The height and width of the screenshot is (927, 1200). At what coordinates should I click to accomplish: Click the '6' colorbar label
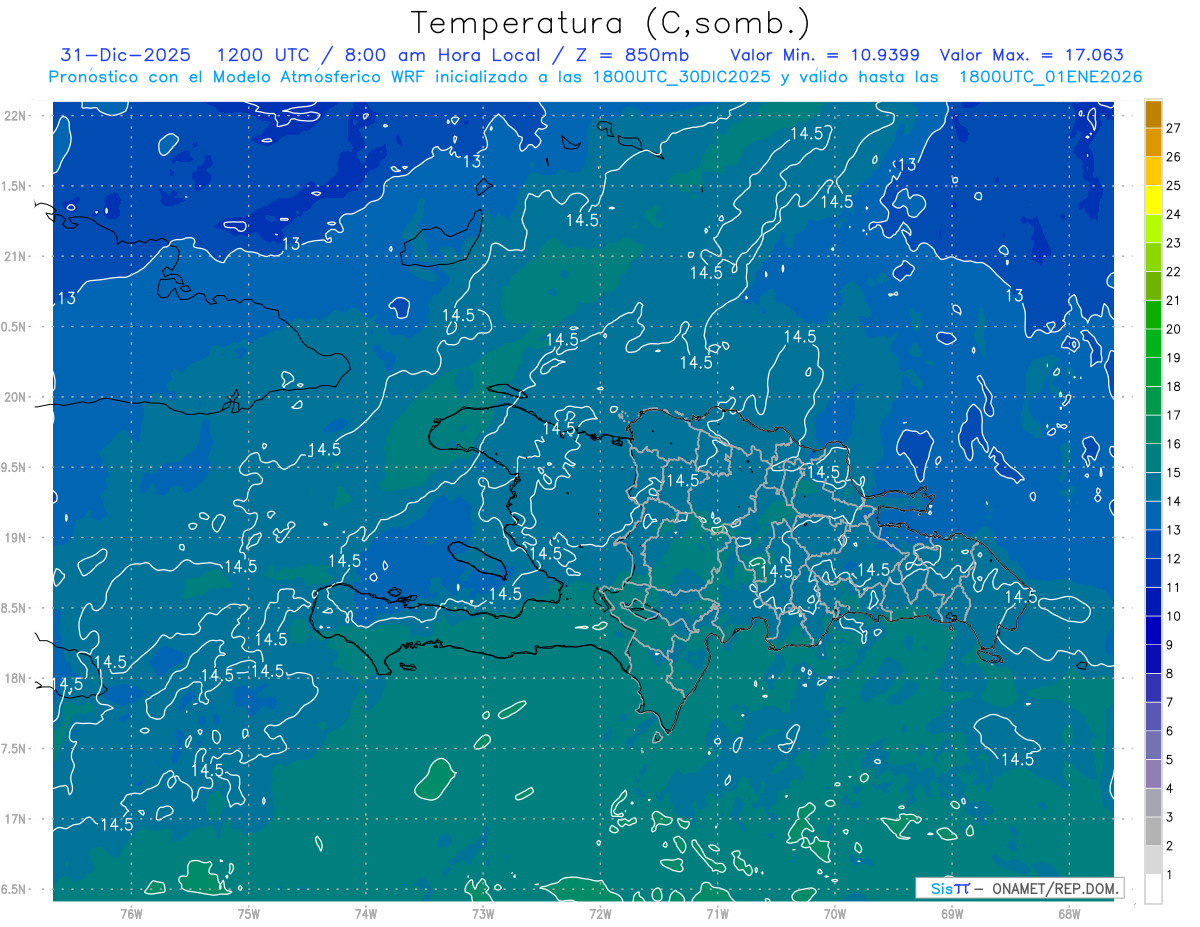1169,731
